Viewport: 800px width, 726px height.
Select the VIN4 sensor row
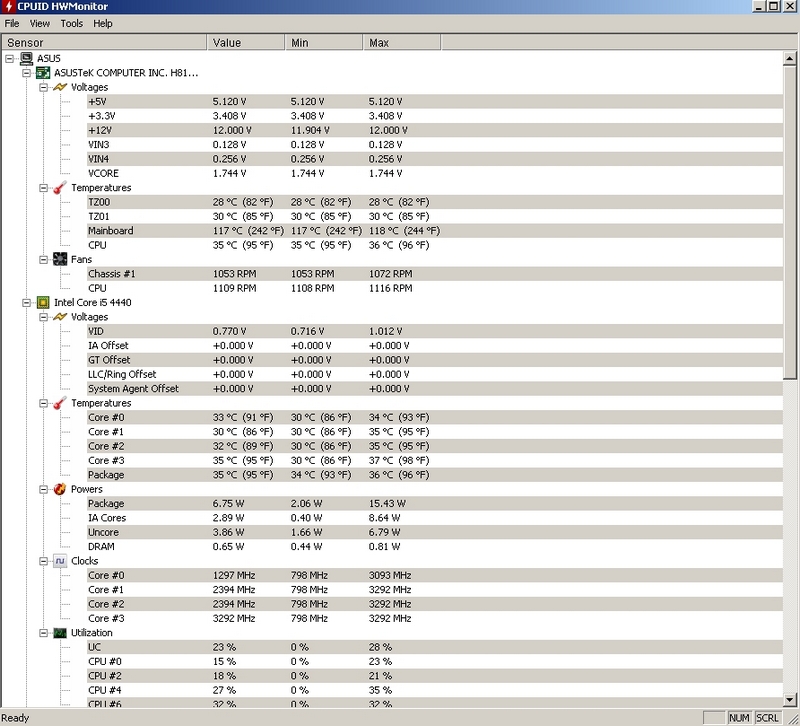click(435, 159)
